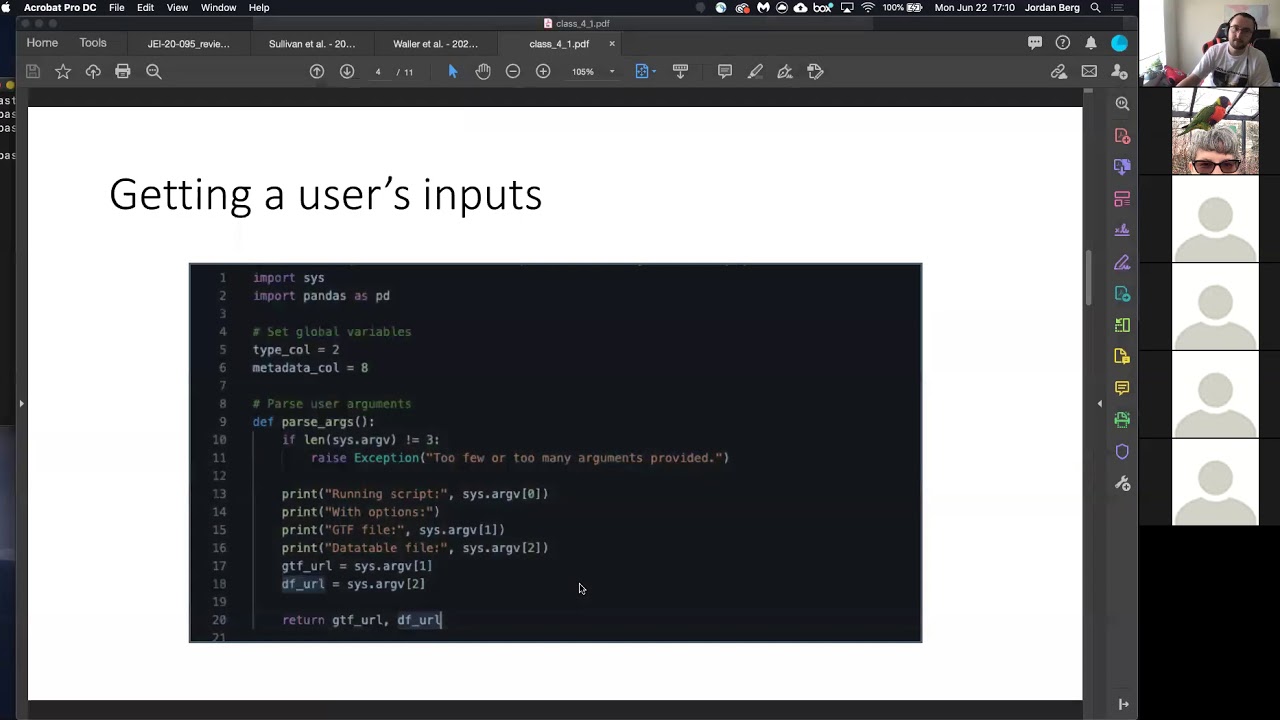Expand the tools pane at bottom right
This screenshot has width=1280, height=720.
(x=1123, y=704)
